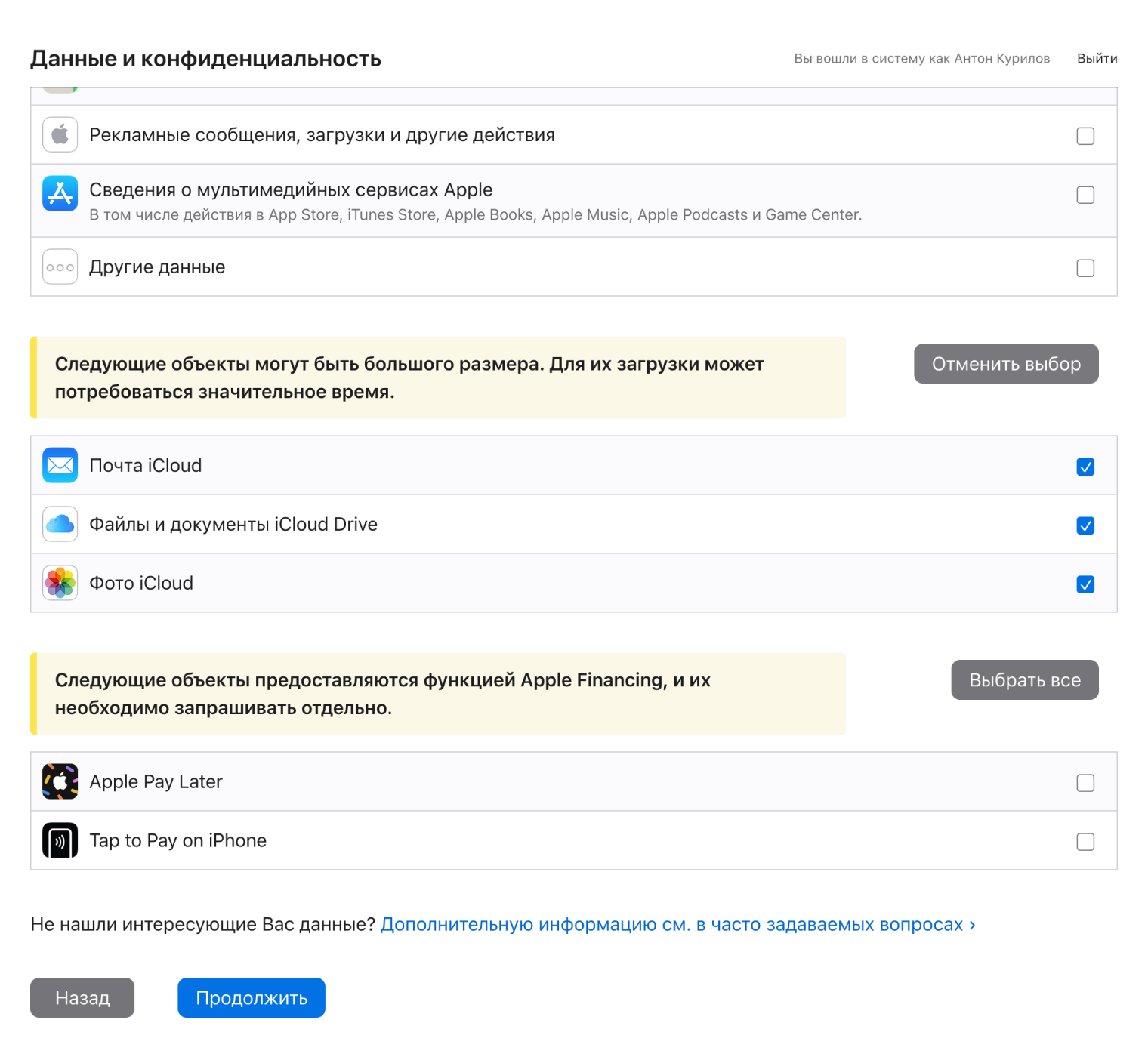Click the App Store icon for Apple media services
Image resolution: width=1148 pixels, height=1063 pixels.
coord(60,194)
